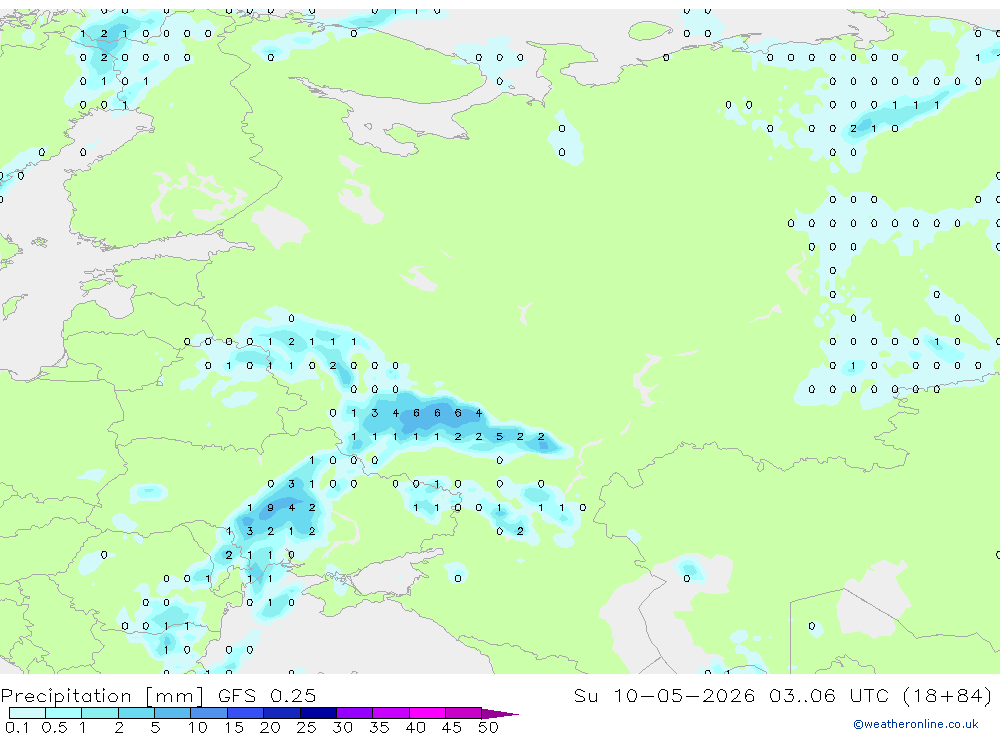Pick the 40–45 mm magenta legend segment

[x=427, y=713]
